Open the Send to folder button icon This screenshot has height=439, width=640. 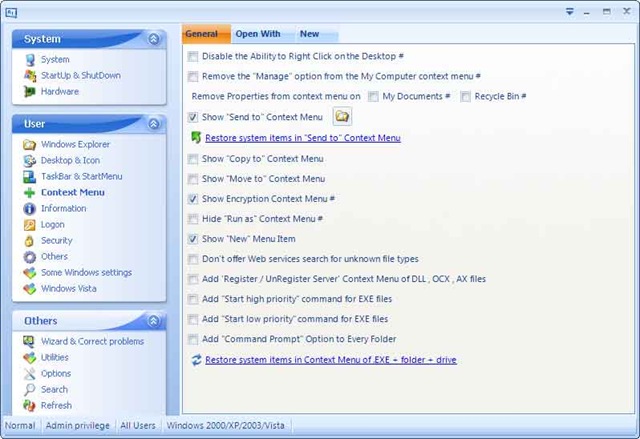pos(342,117)
